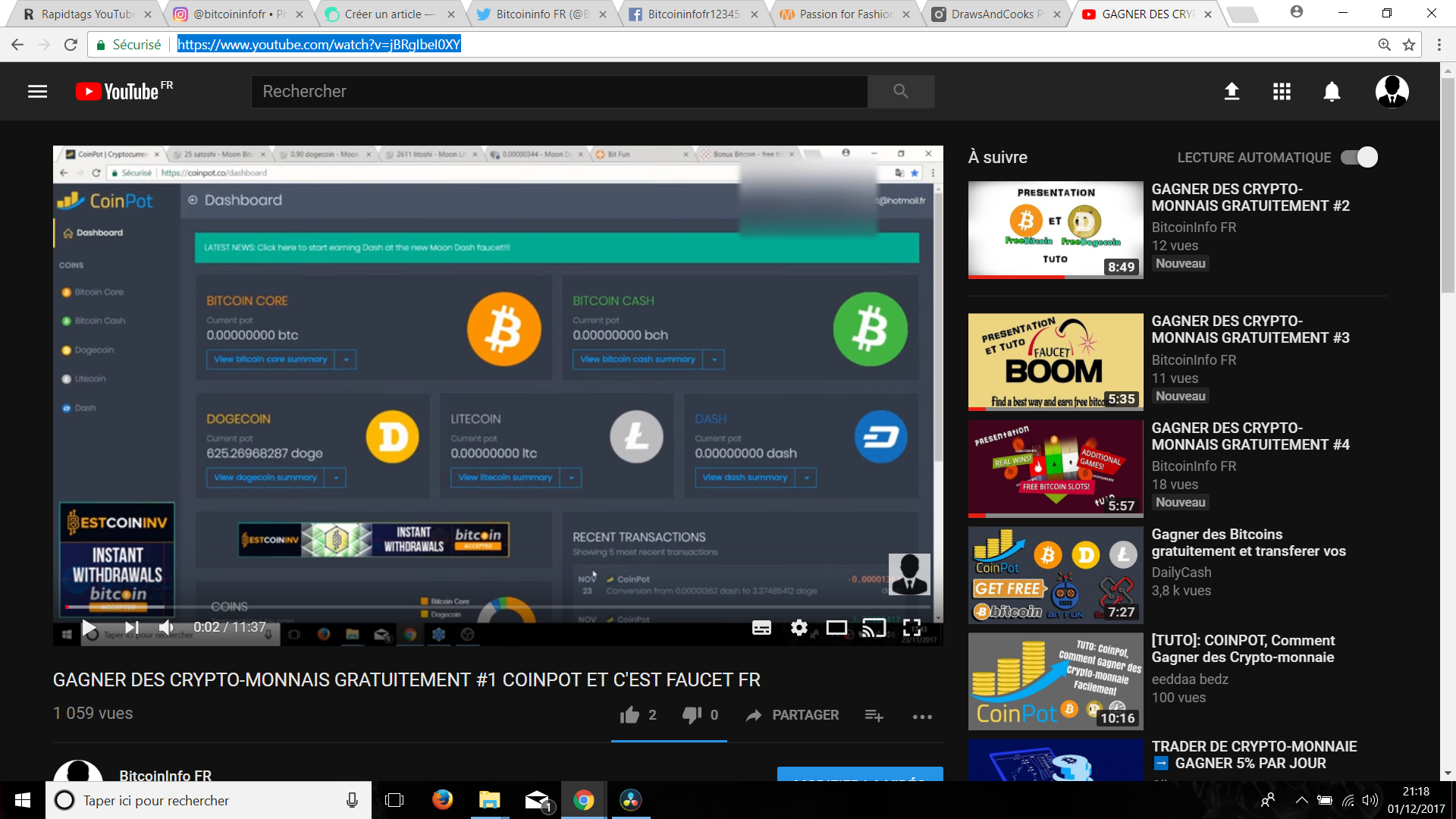1456x819 pixels.
Task: Open the BitcoinInfo FR channel page
Action: pyautogui.click(x=165, y=776)
